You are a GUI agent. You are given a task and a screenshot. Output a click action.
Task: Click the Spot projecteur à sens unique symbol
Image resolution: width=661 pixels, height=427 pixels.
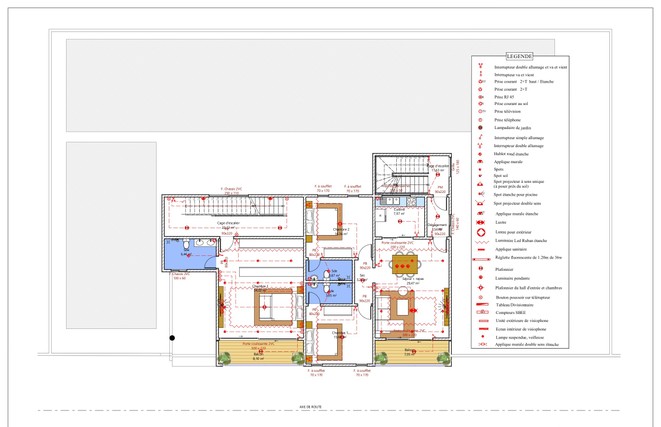pos(480,184)
